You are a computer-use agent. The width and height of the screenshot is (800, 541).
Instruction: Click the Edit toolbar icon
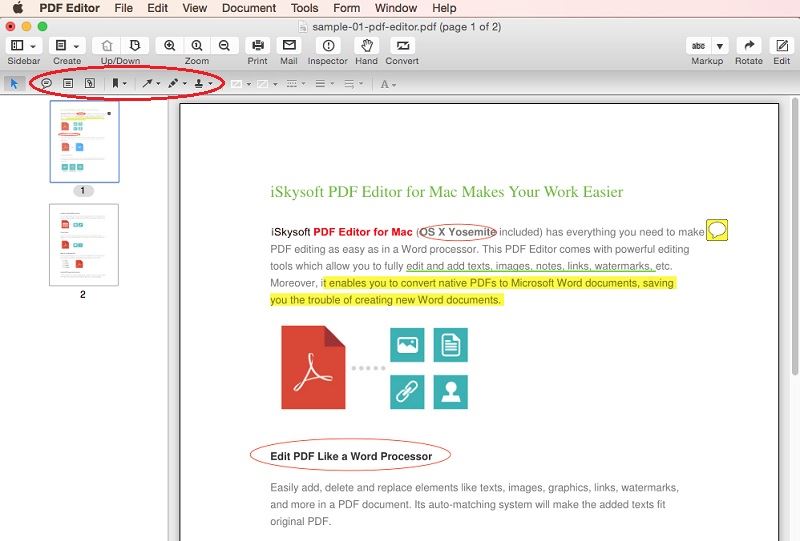[782, 45]
